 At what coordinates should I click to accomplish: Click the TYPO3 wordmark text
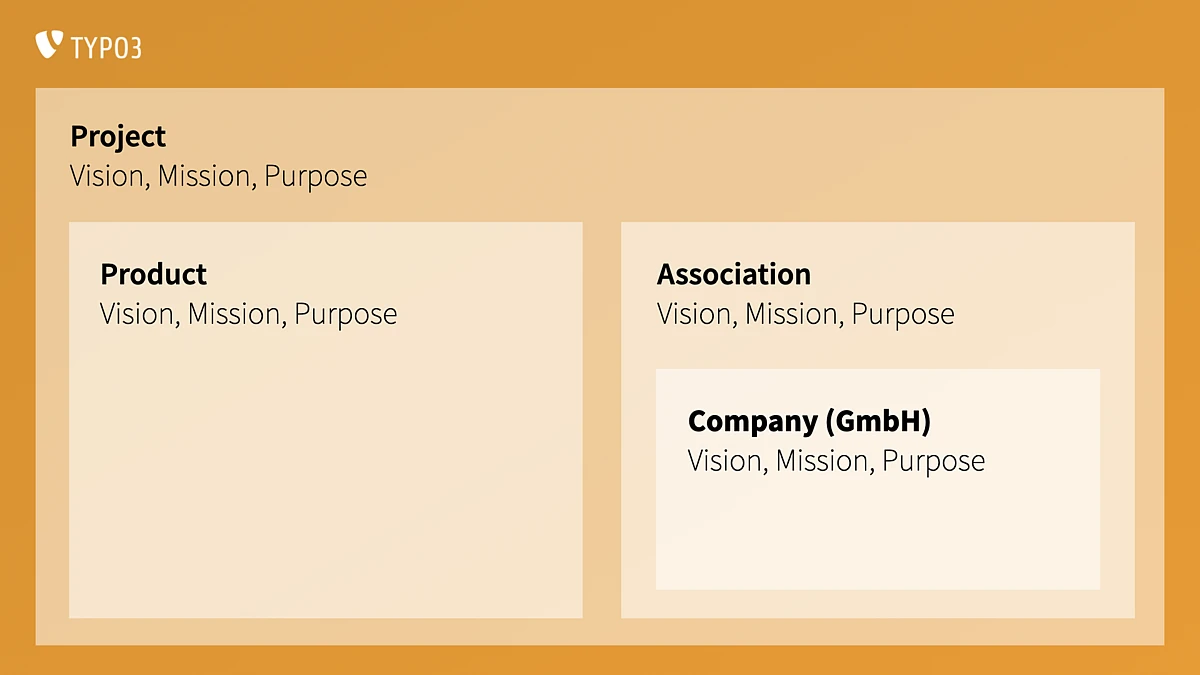106,47
